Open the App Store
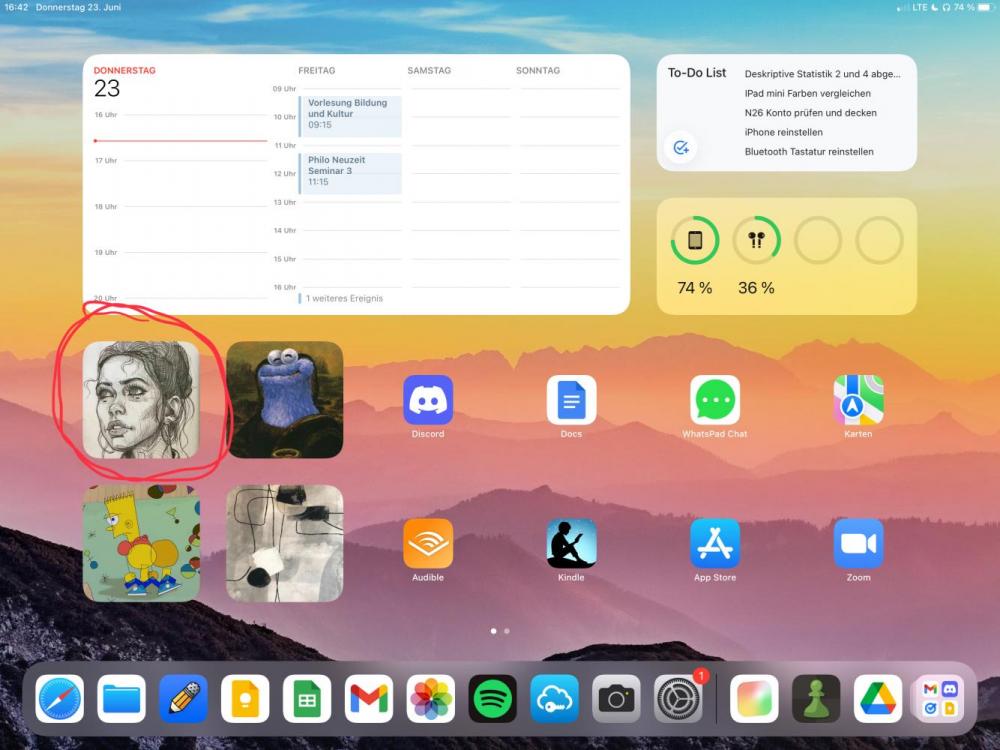 (x=715, y=544)
